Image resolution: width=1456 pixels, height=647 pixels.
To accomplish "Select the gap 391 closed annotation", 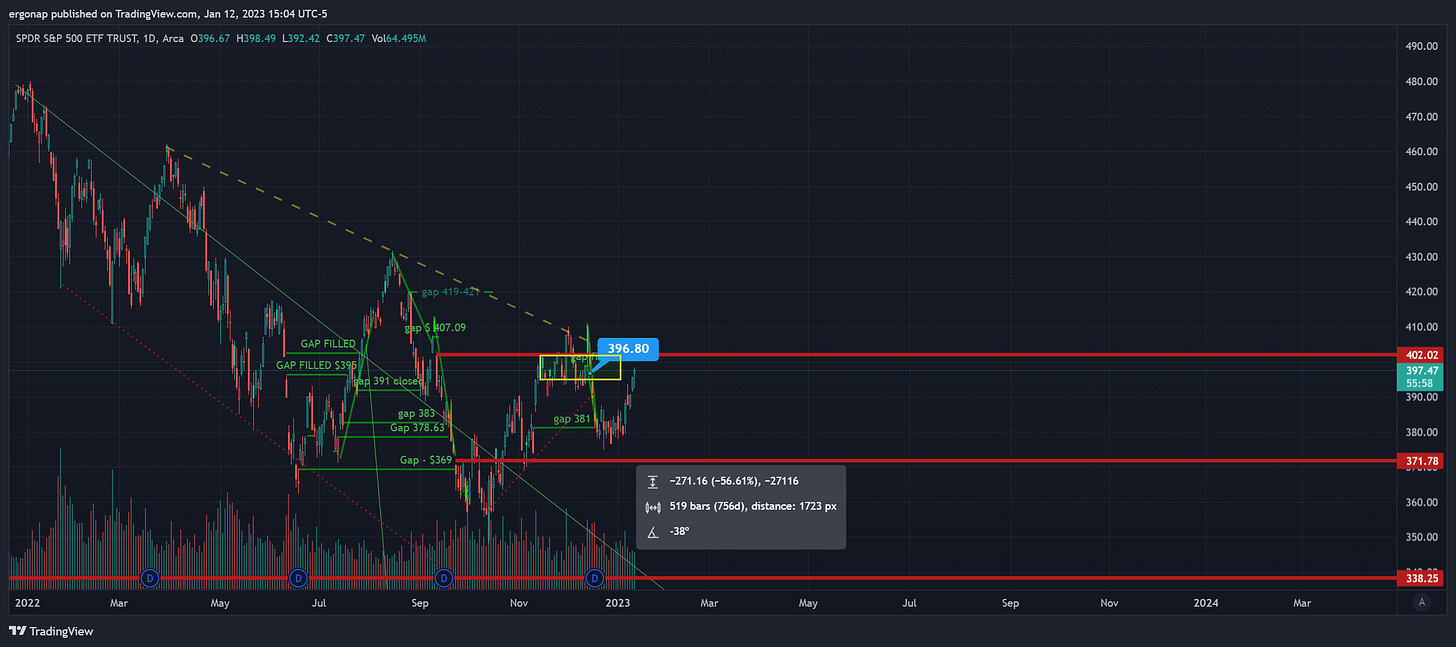I will point(388,381).
